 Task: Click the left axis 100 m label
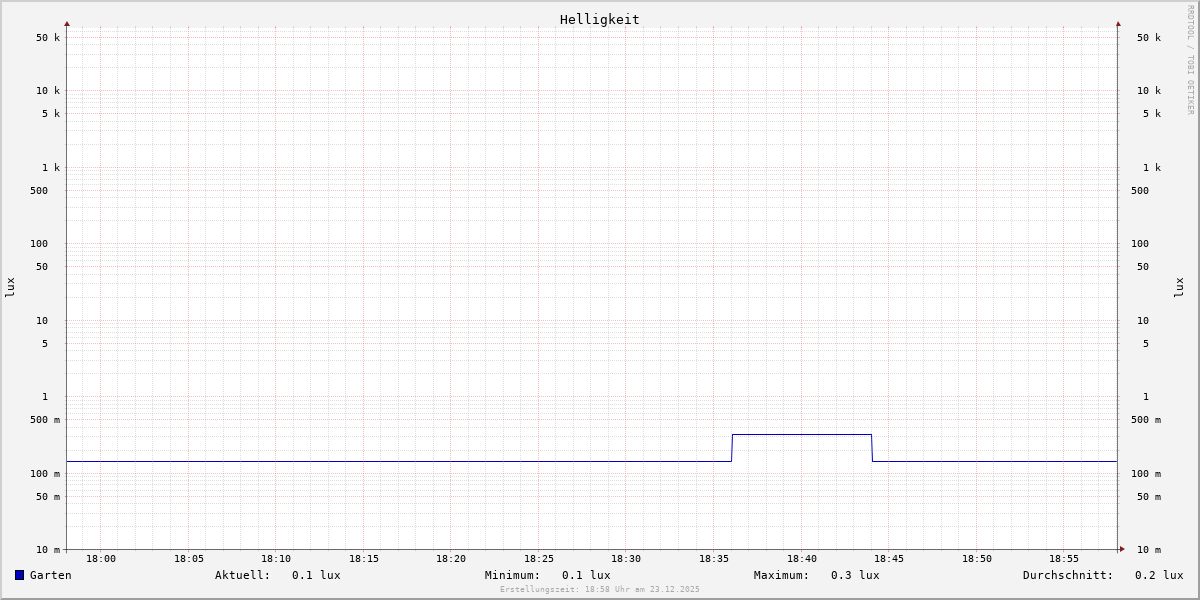(45, 474)
